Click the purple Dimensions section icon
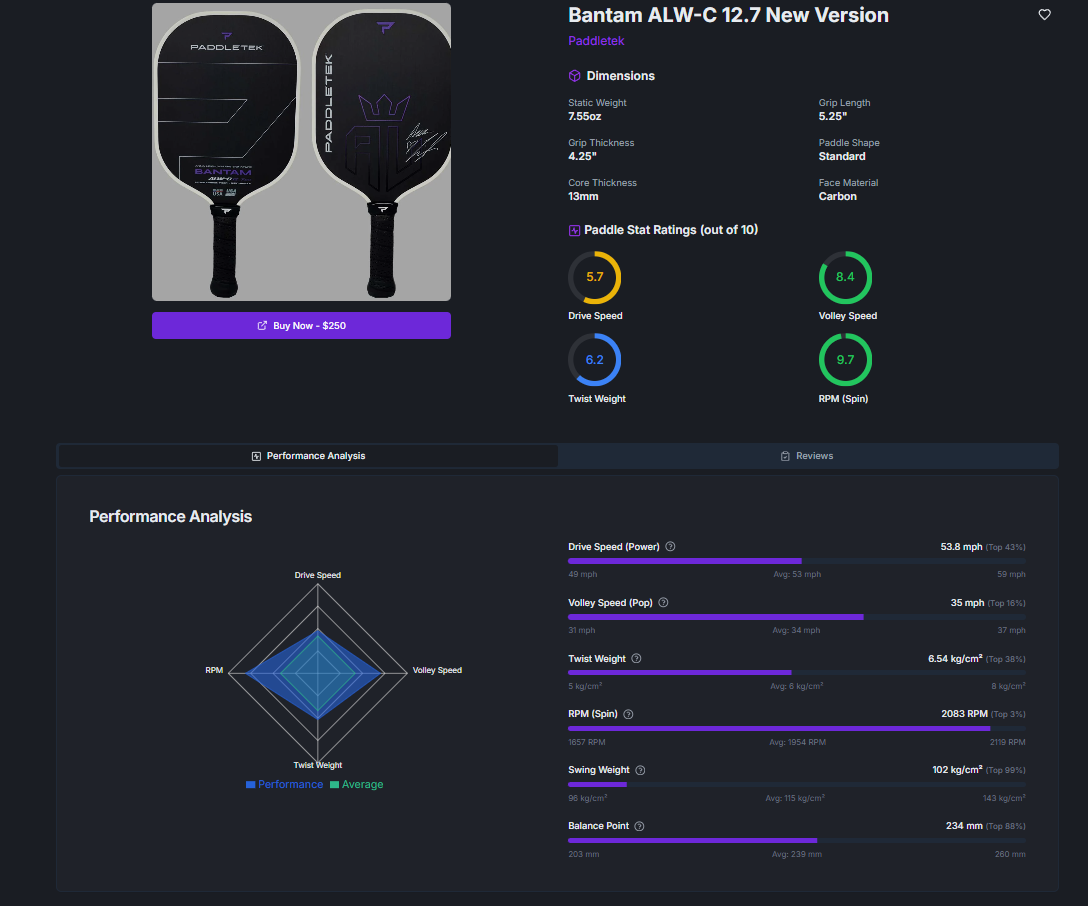This screenshot has height=906, width=1088. 573,75
